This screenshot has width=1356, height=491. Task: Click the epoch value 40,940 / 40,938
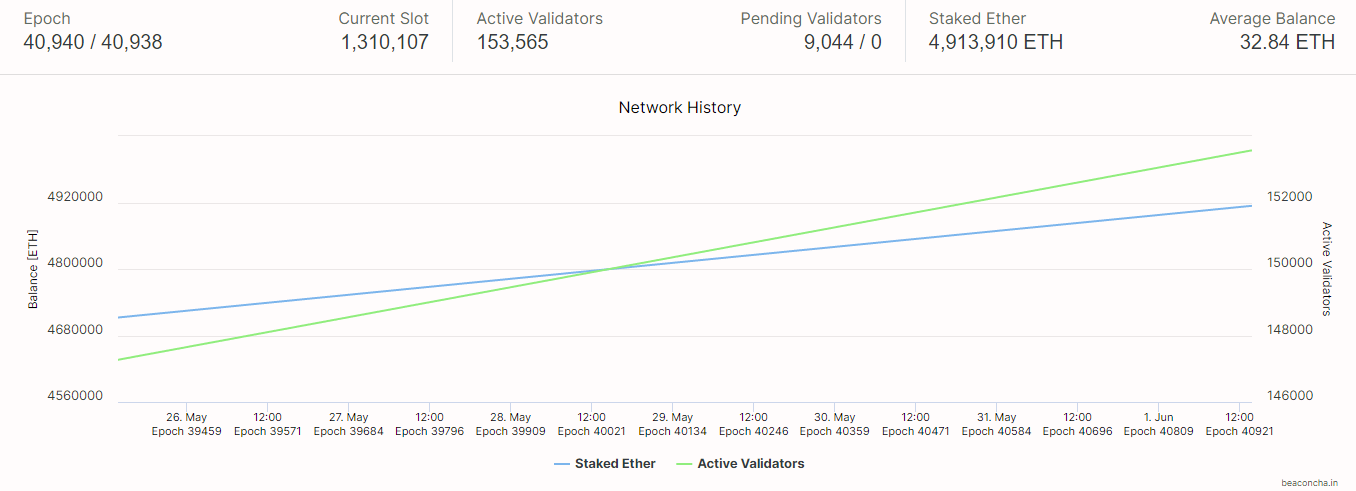click(x=92, y=42)
